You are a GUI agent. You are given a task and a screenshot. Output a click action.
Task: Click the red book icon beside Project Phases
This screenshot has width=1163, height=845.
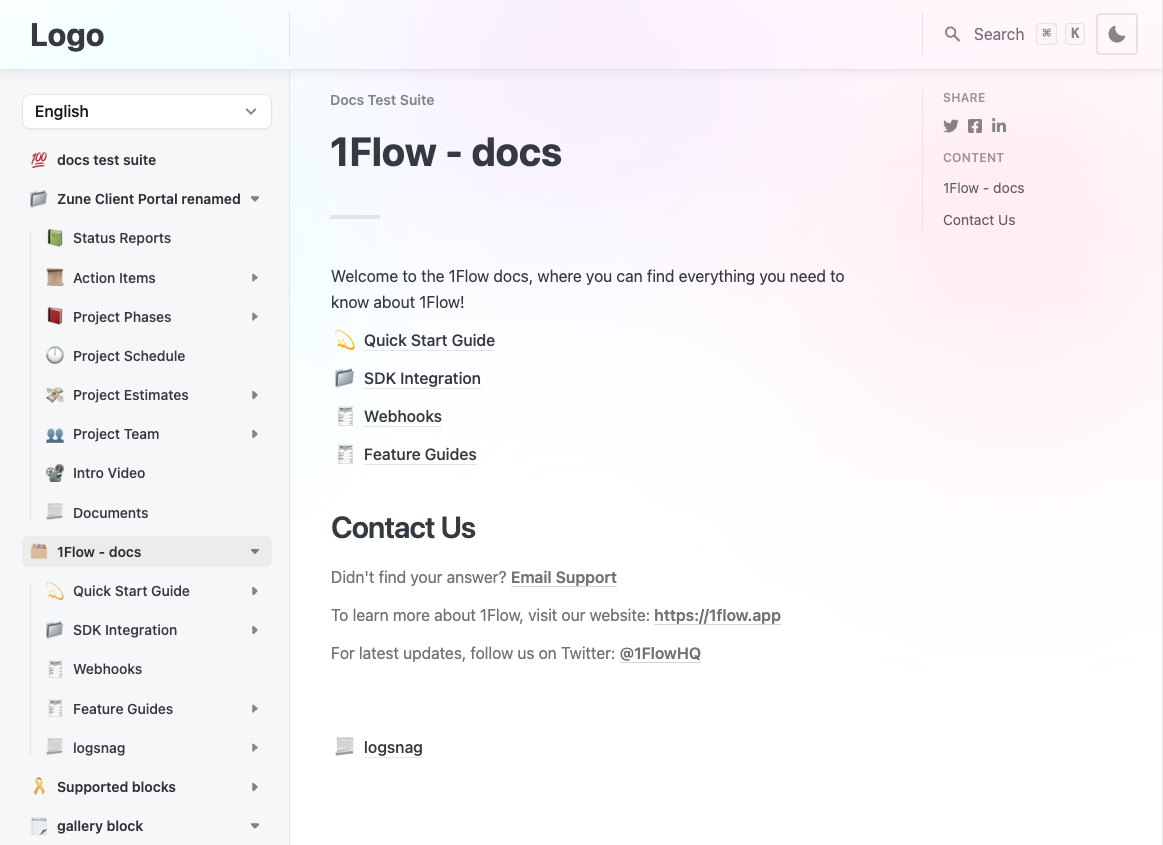[x=55, y=317]
